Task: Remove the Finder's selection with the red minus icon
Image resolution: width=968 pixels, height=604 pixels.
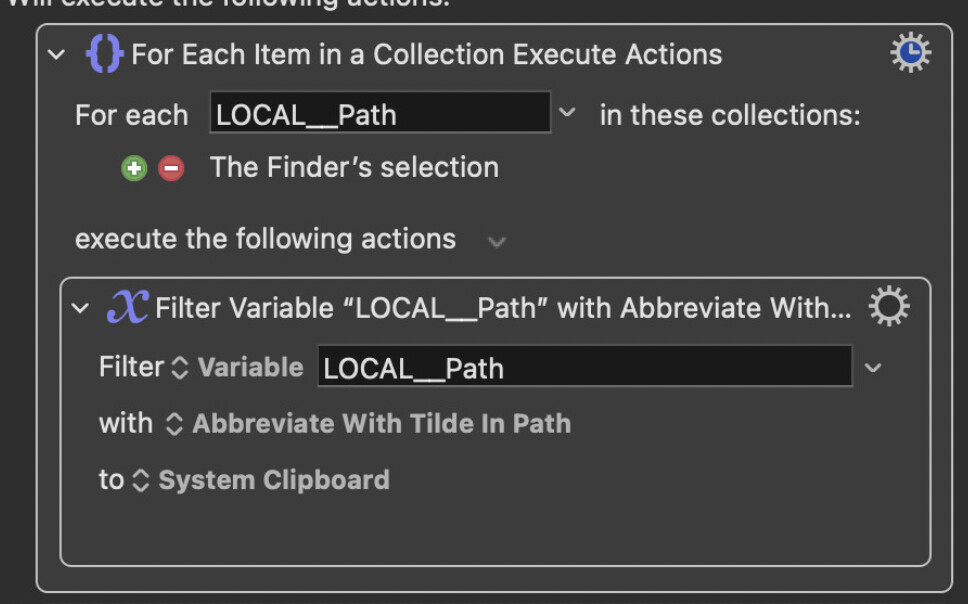Action: (171, 168)
